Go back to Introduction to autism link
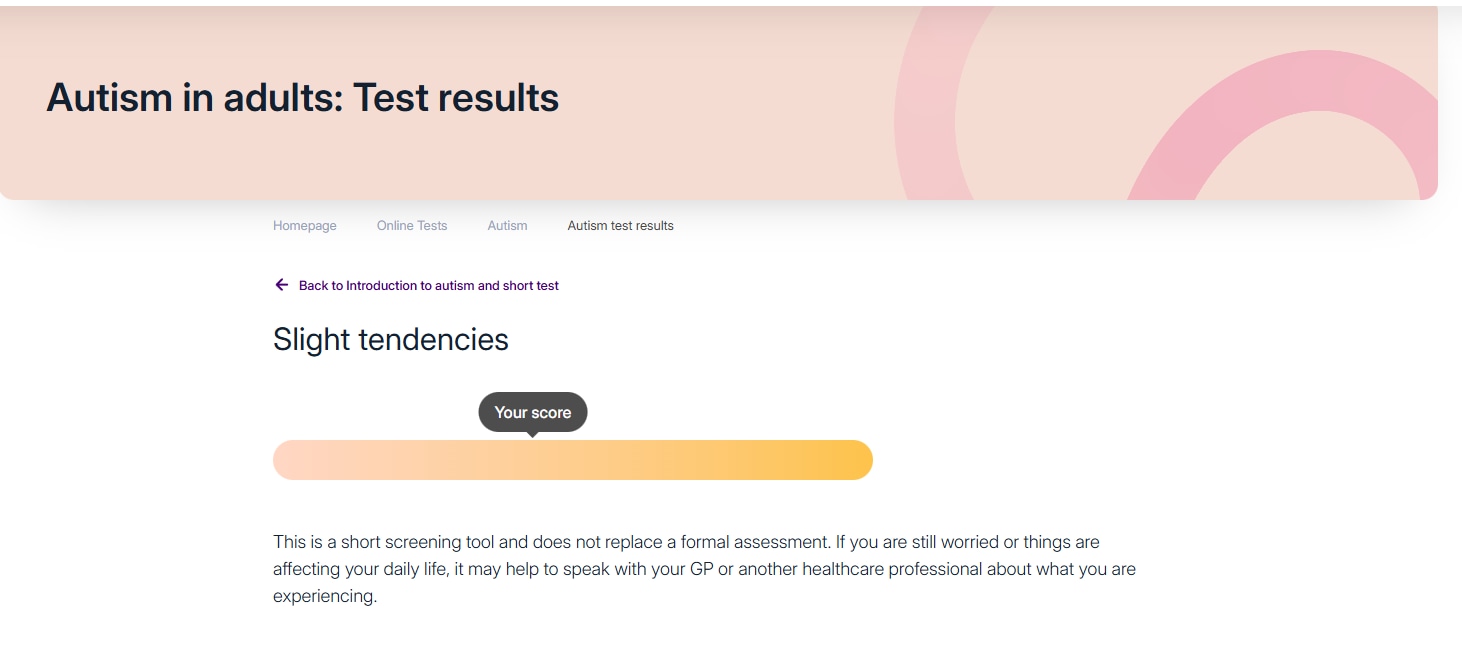 click(428, 286)
